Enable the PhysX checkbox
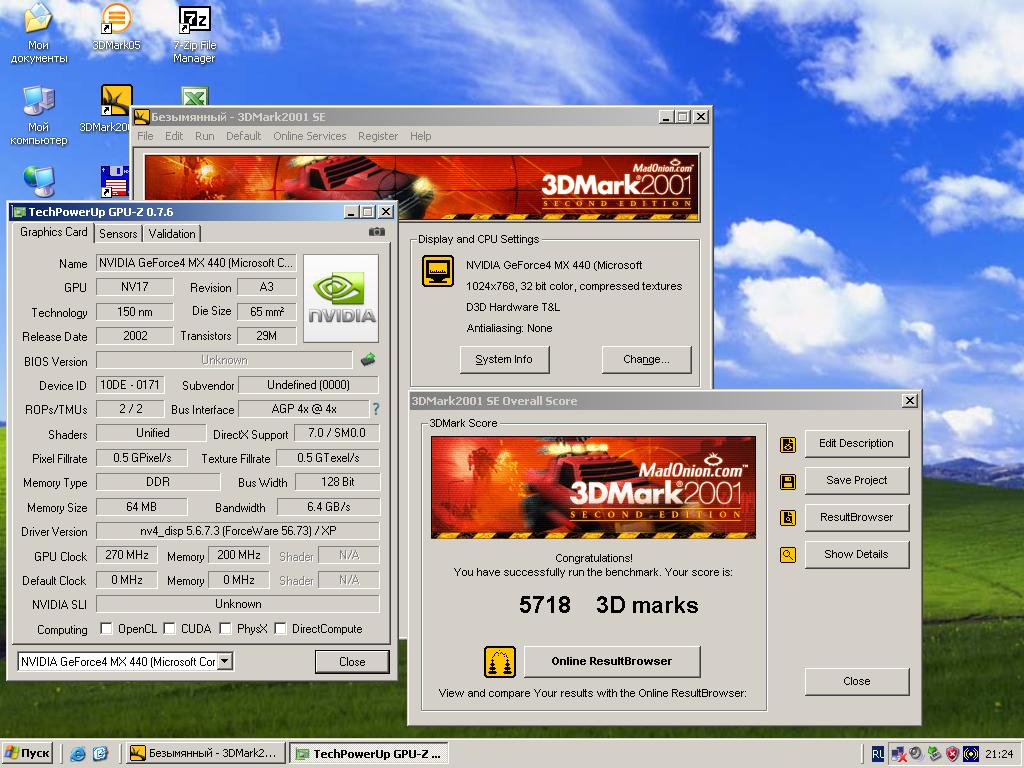 (225, 628)
